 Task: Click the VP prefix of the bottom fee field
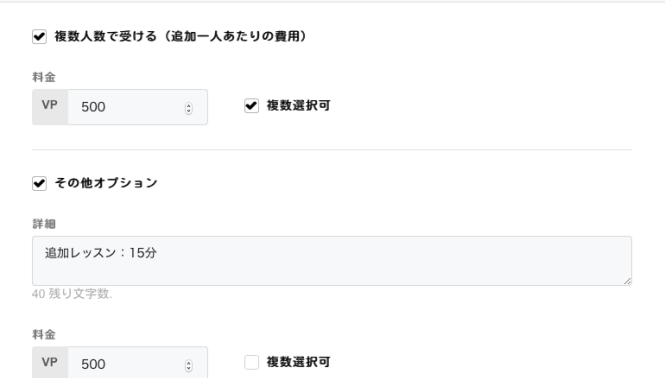tap(50, 363)
